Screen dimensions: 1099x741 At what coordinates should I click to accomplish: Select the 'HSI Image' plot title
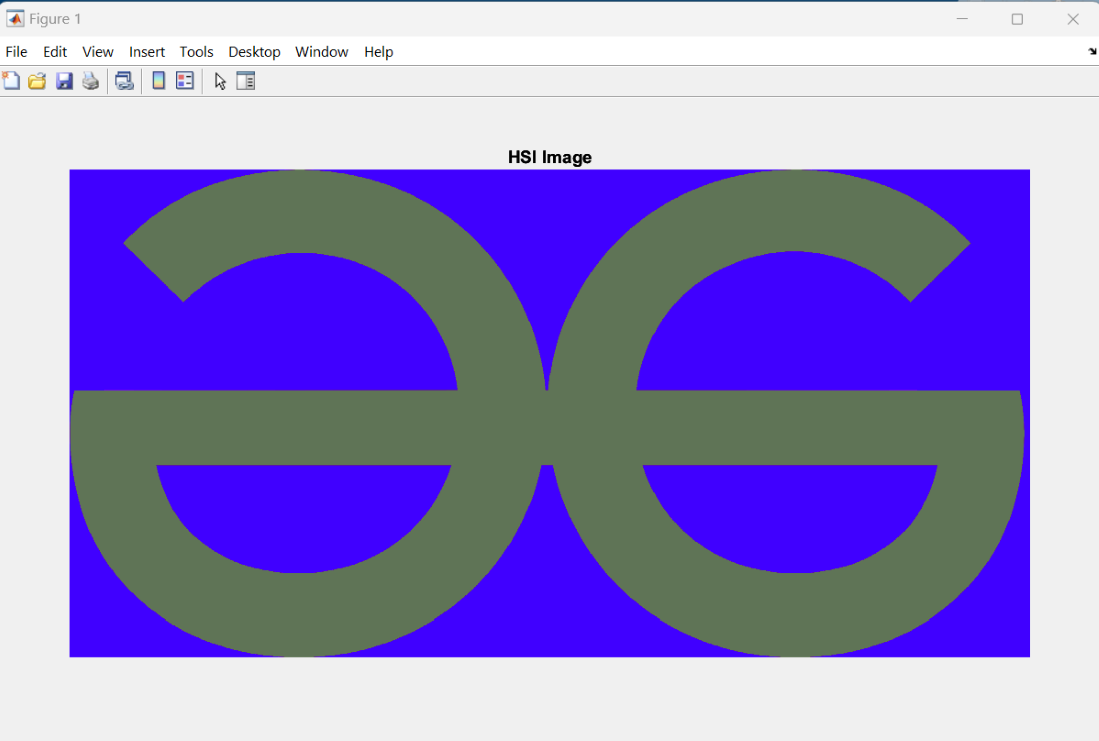coord(550,157)
